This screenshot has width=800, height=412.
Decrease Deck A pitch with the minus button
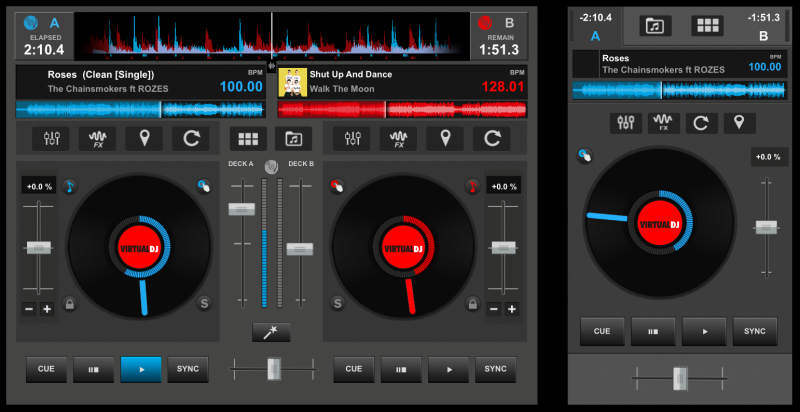[x=29, y=308]
